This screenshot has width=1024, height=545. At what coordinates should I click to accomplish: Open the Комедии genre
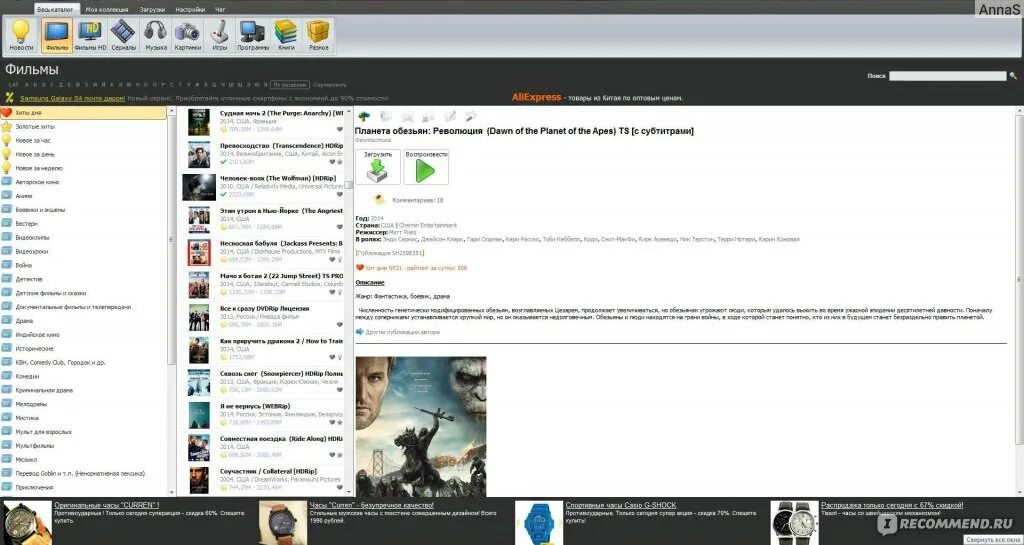pyautogui.click(x=84, y=376)
